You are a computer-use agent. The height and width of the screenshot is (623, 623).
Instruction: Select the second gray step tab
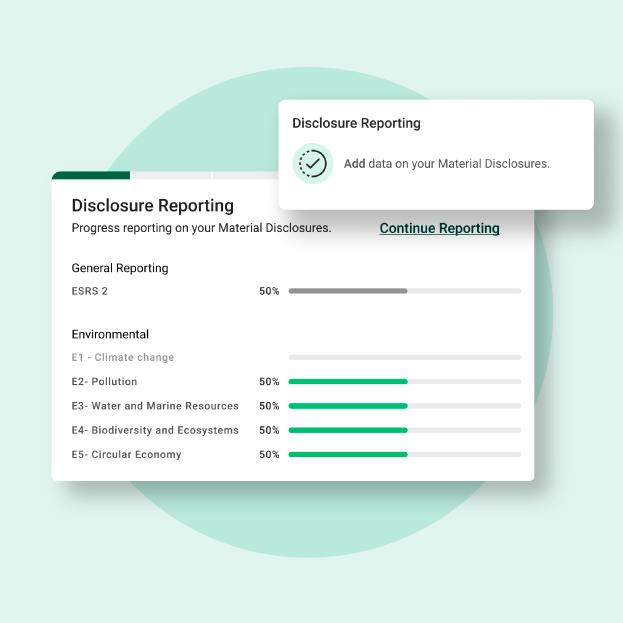170,175
